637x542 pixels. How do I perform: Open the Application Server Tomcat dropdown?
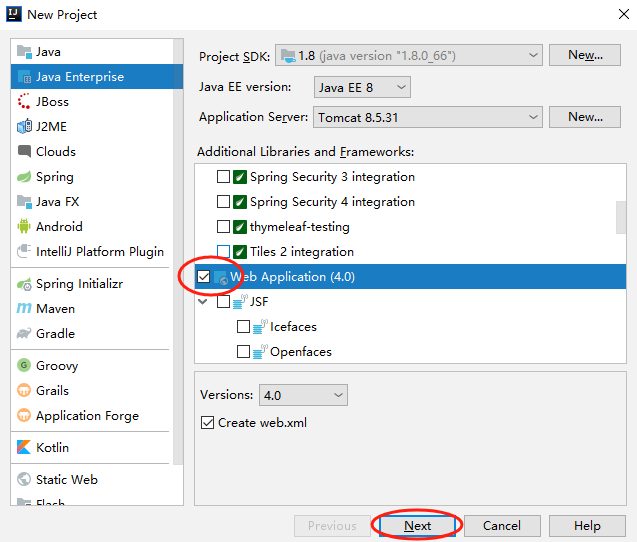coord(428,117)
